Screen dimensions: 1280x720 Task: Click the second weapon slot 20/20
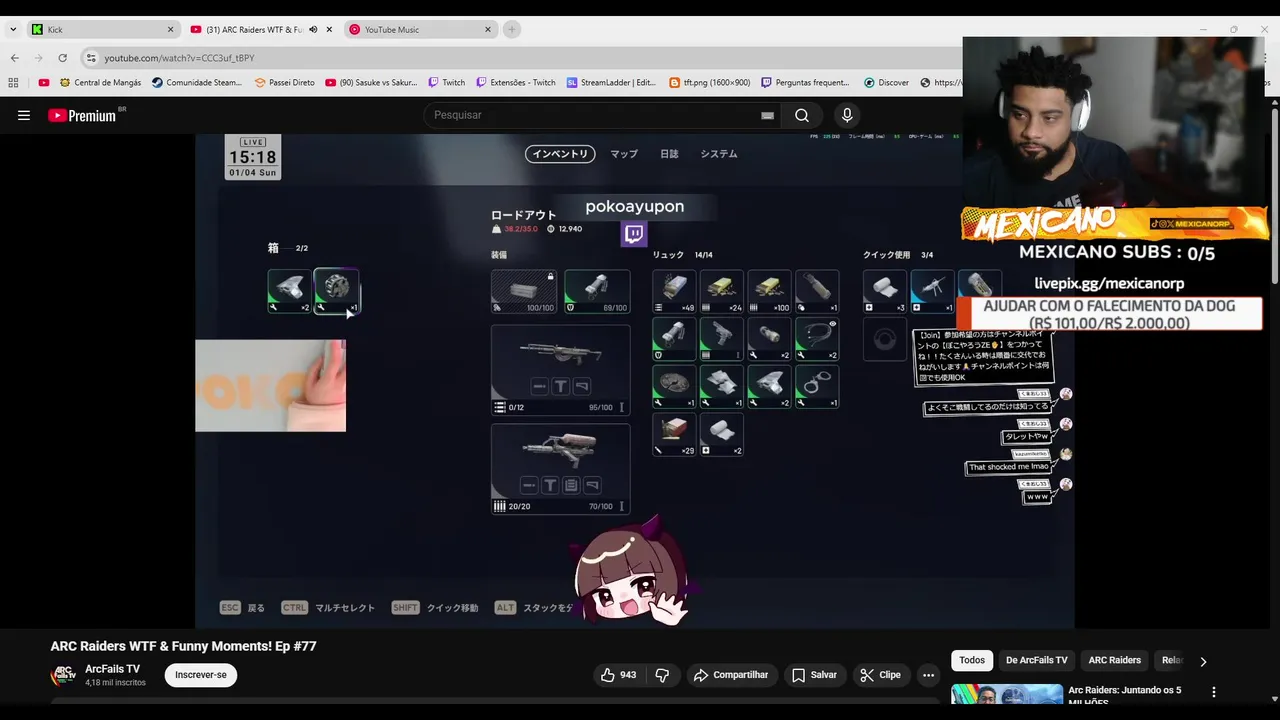[560, 469]
